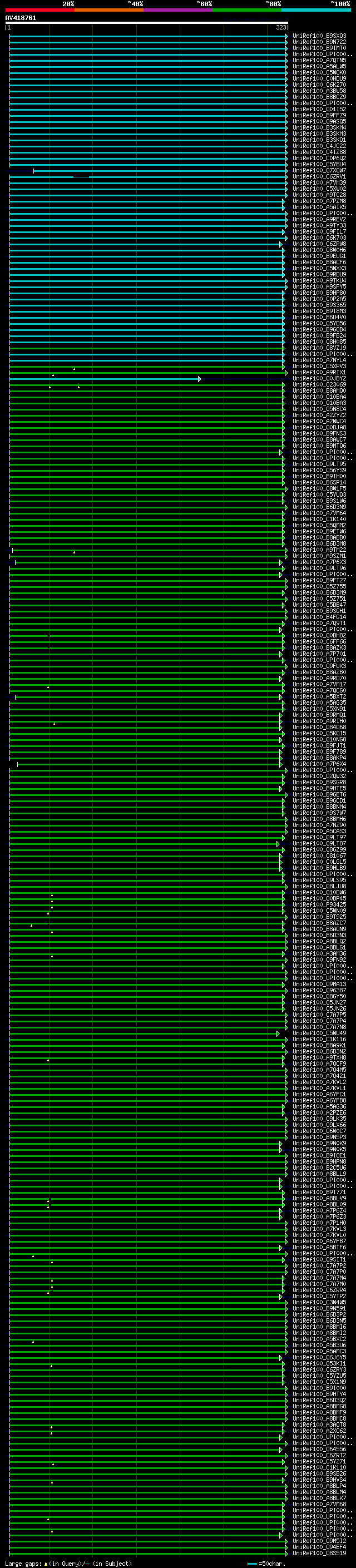Select the UniRef100_Q6J6Y5 label

(319, 1357)
